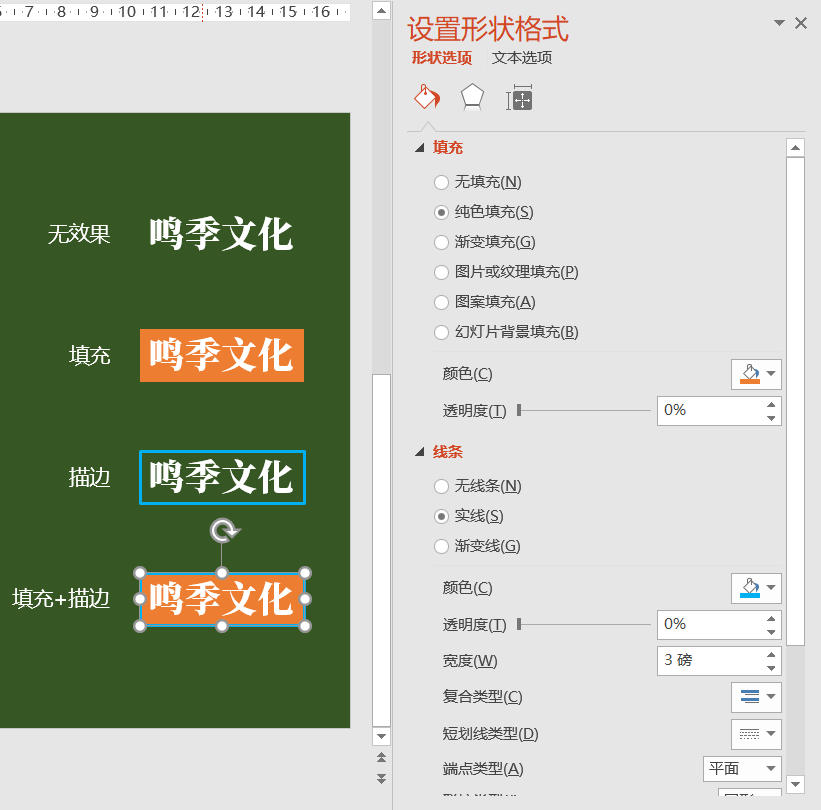
Task: Decrease line width with down spinner
Action: pyautogui.click(x=771, y=668)
